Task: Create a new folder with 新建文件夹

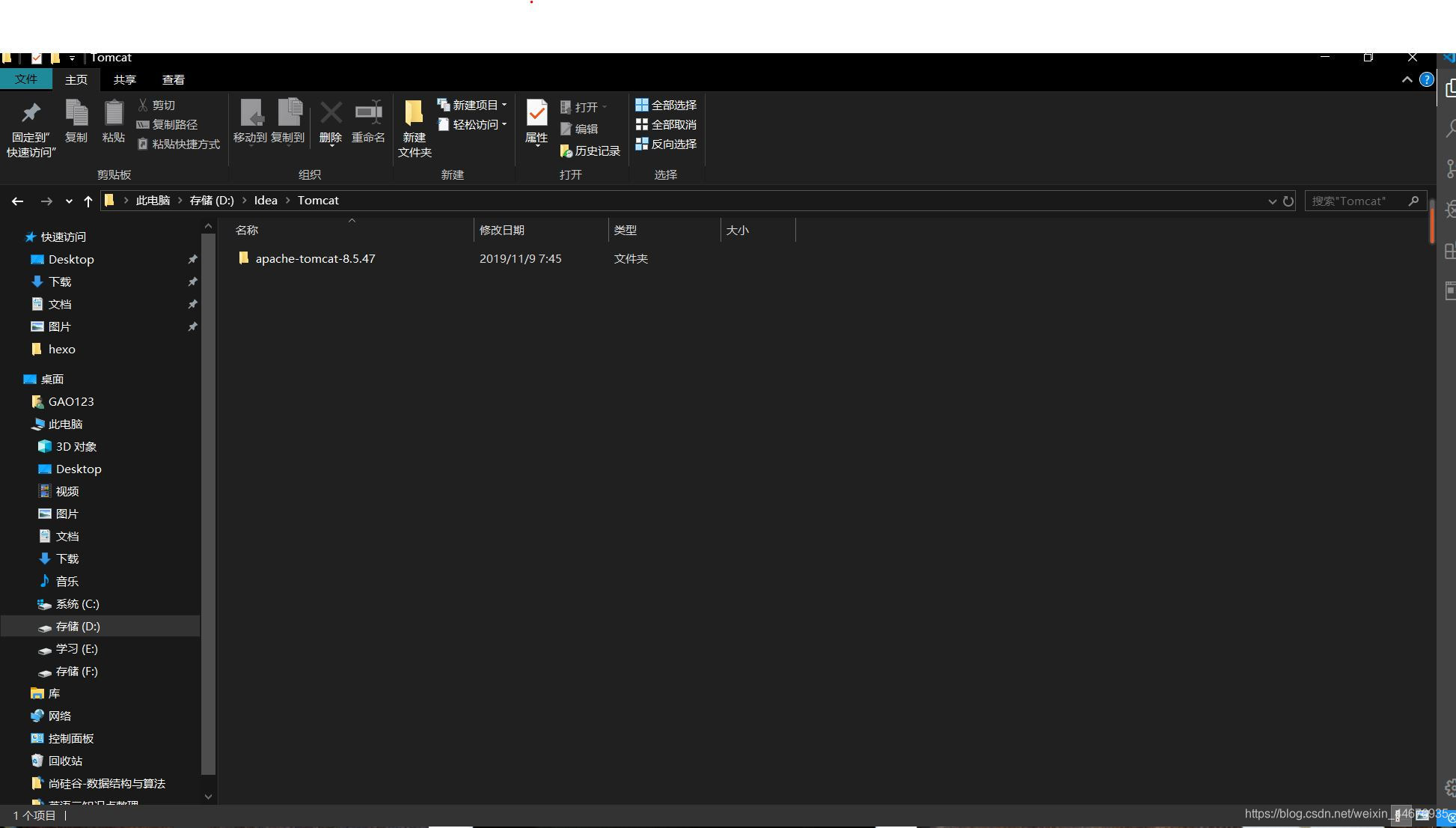Action: click(x=415, y=128)
